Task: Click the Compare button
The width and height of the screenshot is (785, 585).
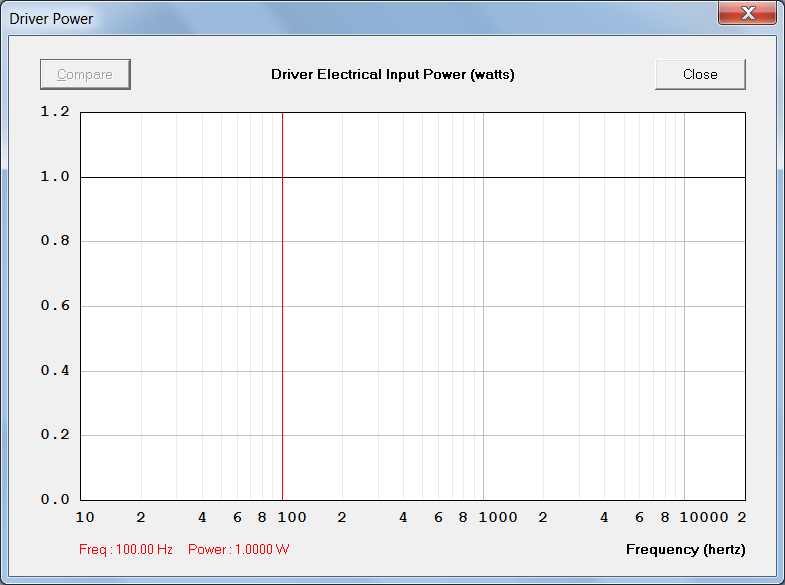Action: pos(85,75)
